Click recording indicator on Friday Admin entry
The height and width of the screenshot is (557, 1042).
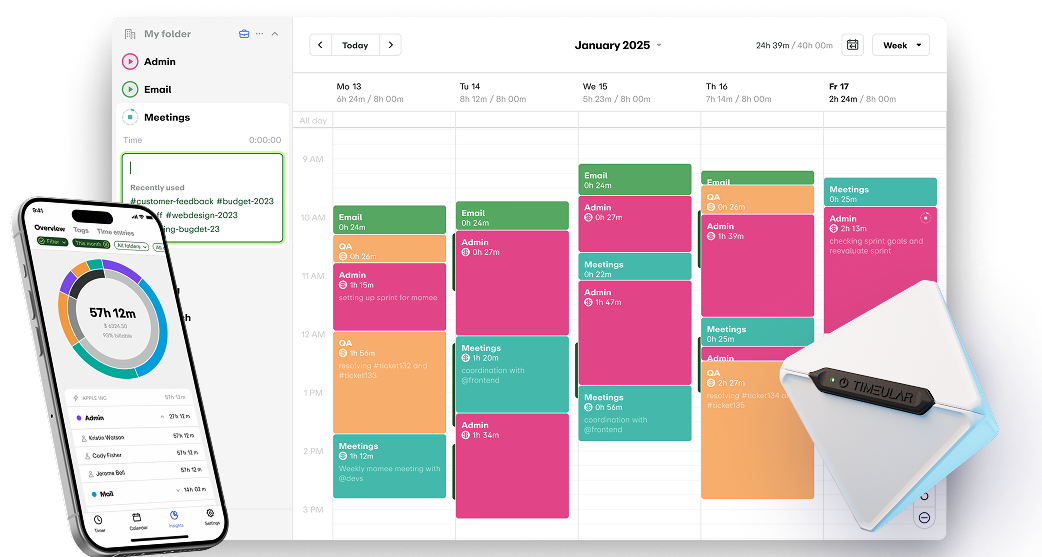(x=925, y=218)
